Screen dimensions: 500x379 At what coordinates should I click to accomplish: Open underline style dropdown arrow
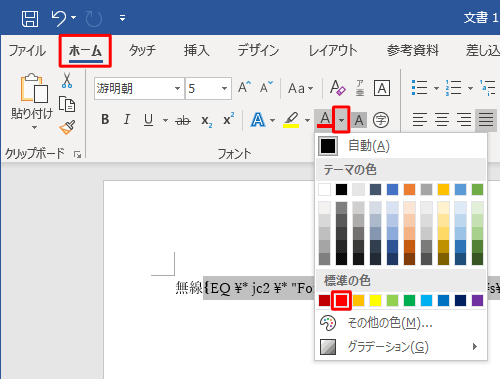coord(165,120)
